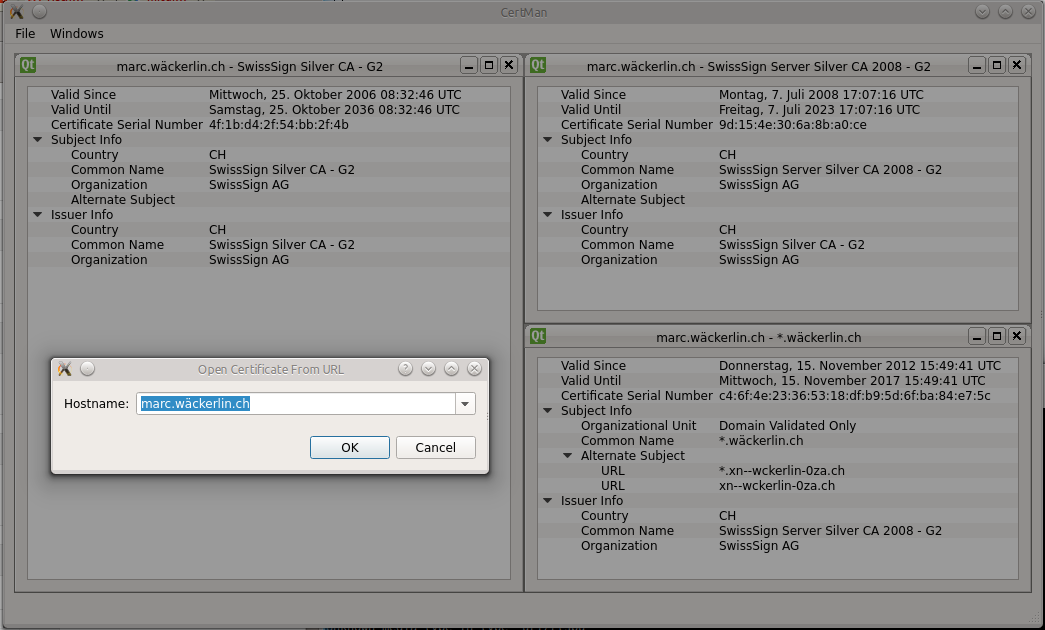The width and height of the screenshot is (1045, 630).
Task: Minimize the SwissSign Silver CA - G2 subwindow
Action: pyautogui.click(x=469, y=65)
